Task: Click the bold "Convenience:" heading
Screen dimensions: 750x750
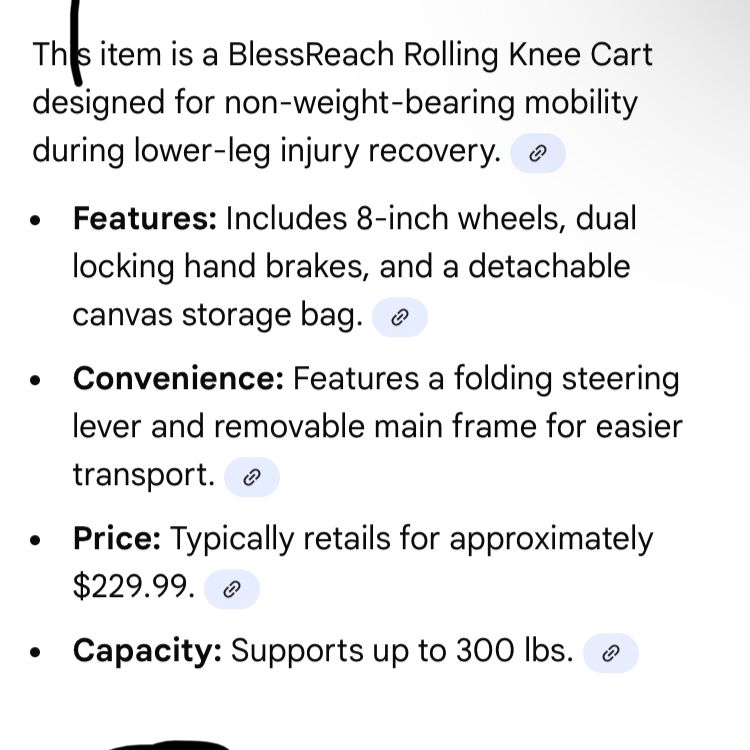Action: click(178, 379)
